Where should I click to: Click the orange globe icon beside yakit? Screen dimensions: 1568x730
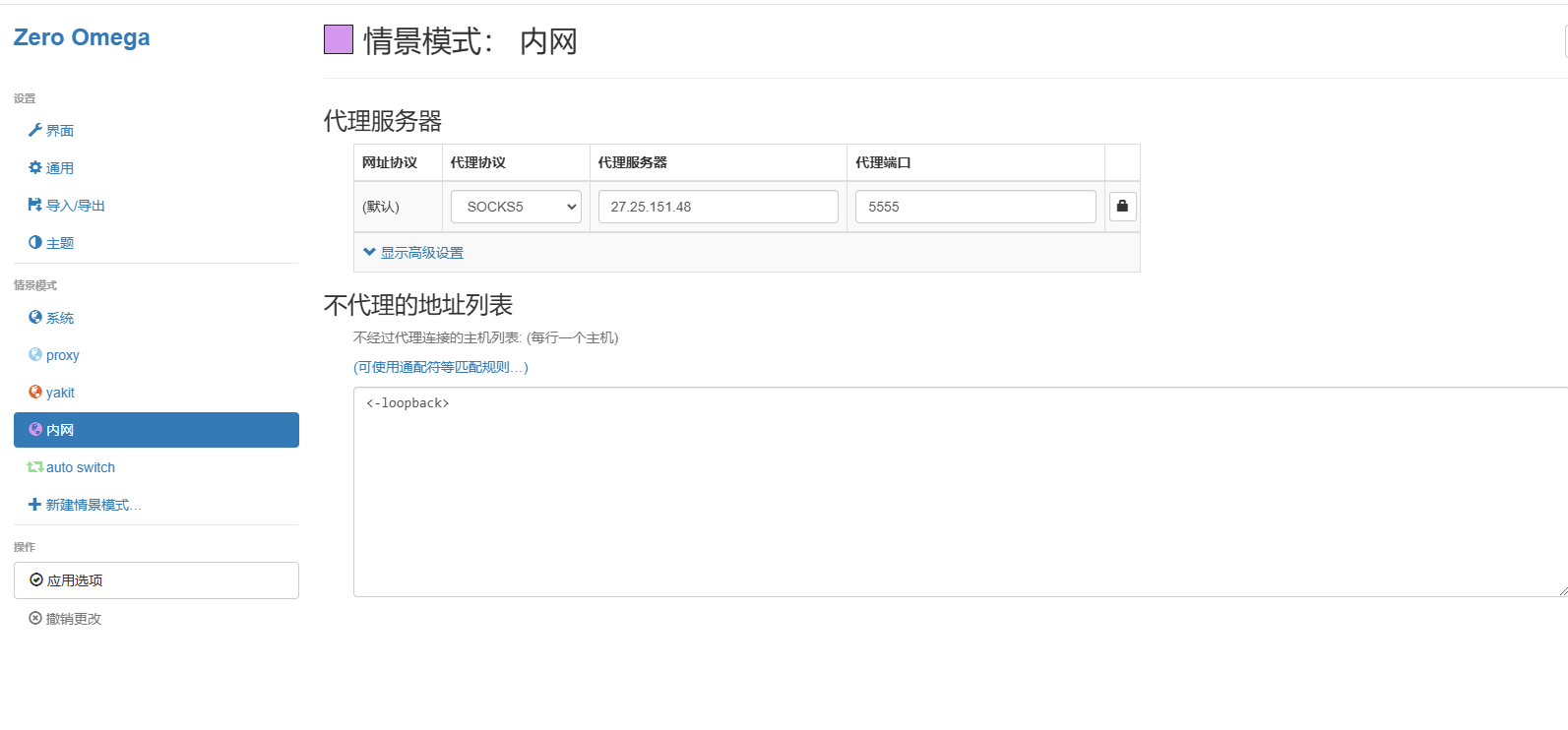coord(35,392)
